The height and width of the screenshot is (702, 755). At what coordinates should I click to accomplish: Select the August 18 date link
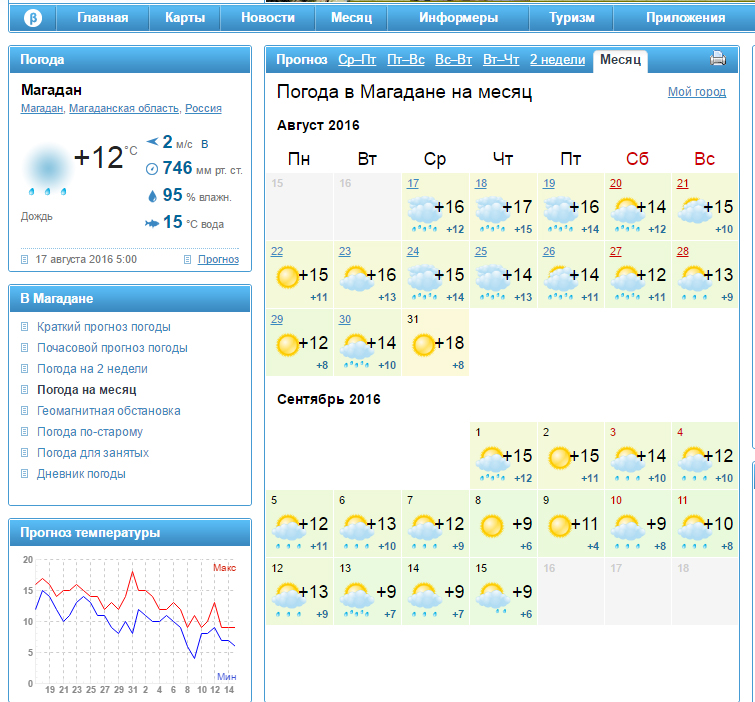point(481,183)
